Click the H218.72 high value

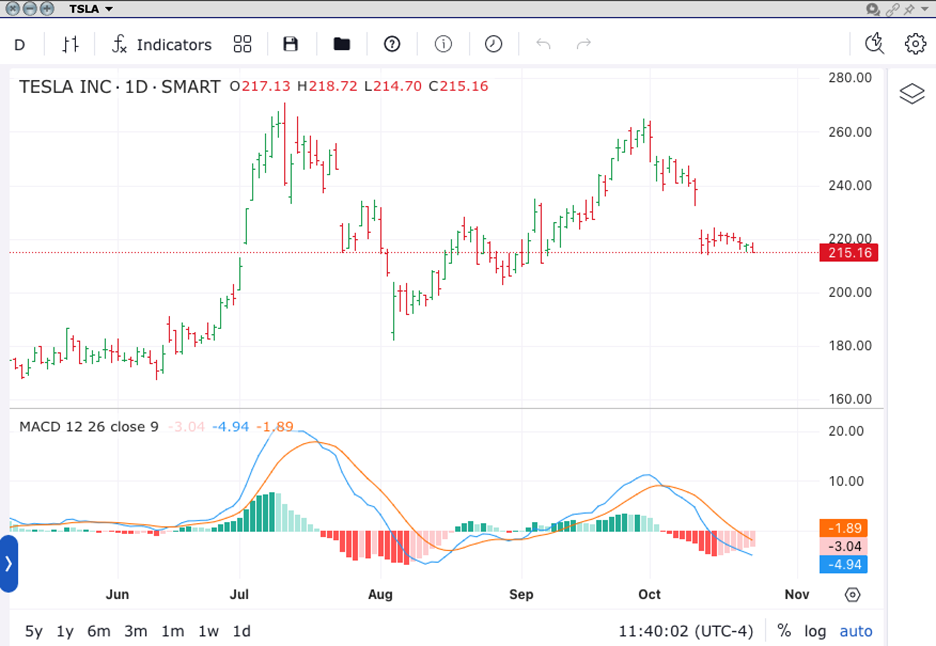pyautogui.click(x=327, y=87)
